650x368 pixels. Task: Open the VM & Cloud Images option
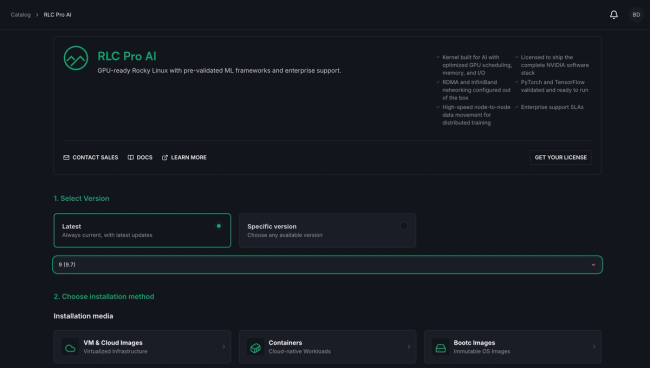(142, 347)
